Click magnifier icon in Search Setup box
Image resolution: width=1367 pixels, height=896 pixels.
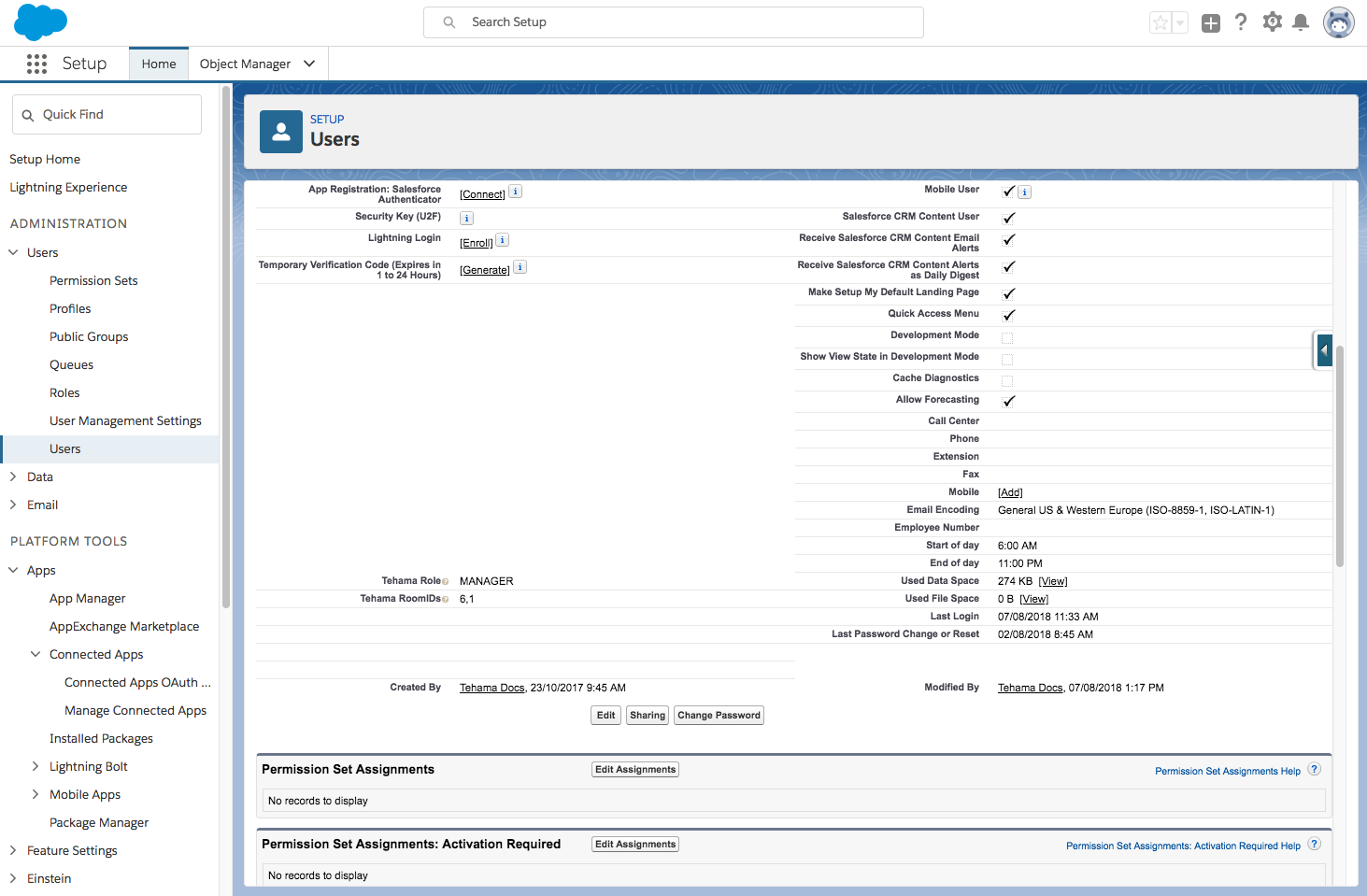[449, 22]
